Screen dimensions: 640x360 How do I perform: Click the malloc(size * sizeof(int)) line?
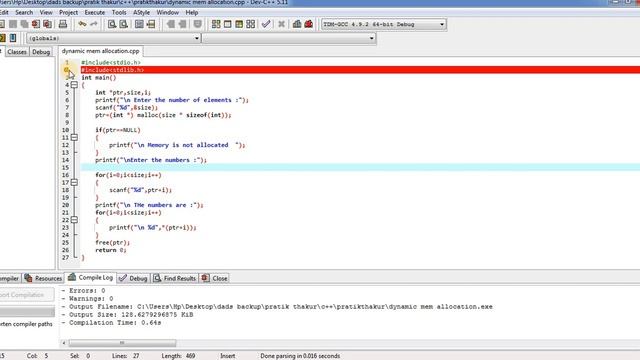click(x=163, y=115)
